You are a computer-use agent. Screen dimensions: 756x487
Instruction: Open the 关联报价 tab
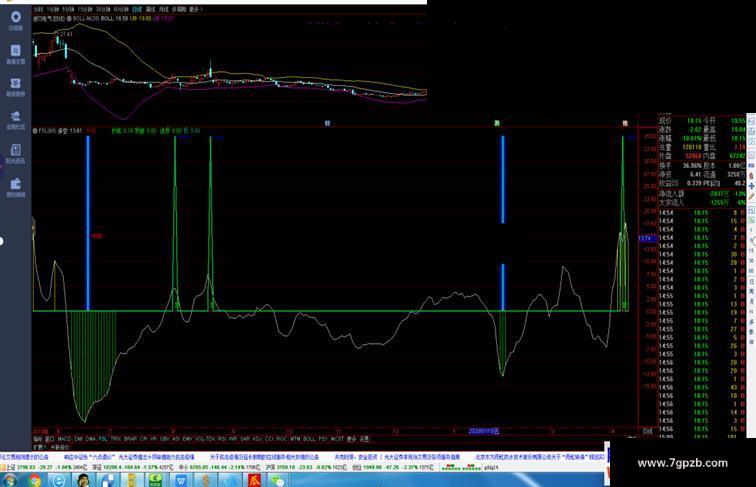60,447
